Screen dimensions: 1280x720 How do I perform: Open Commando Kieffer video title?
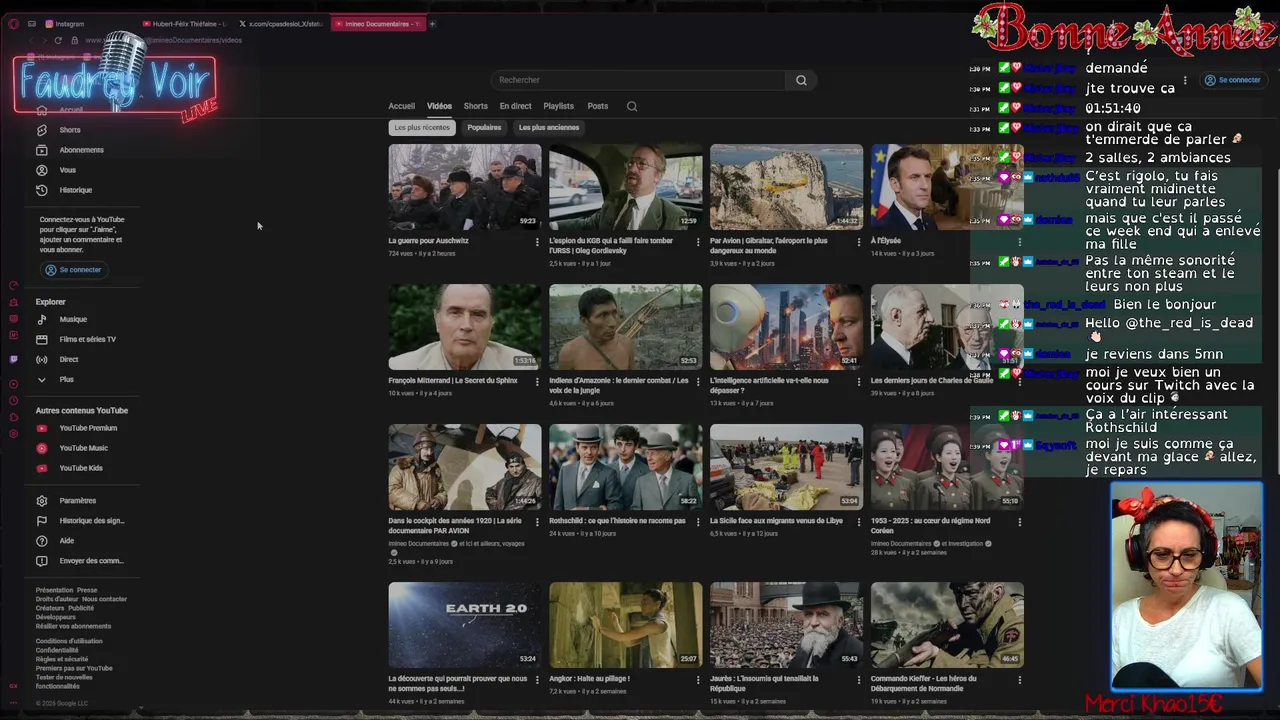pyautogui.click(x=923, y=683)
